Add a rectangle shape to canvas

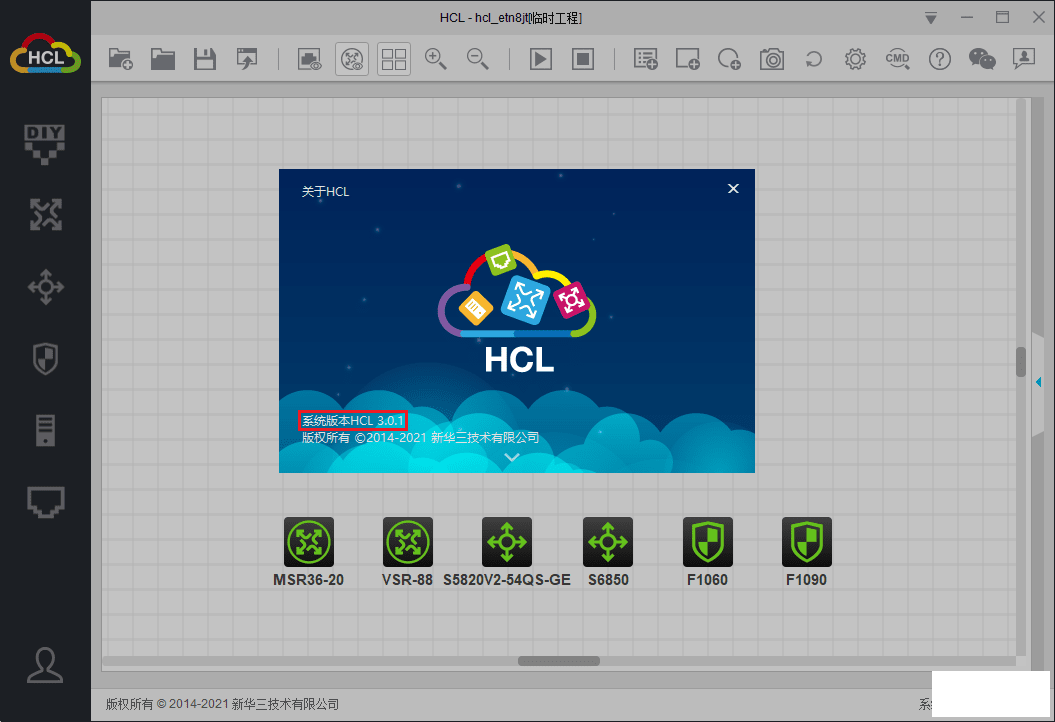[x=688, y=59]
